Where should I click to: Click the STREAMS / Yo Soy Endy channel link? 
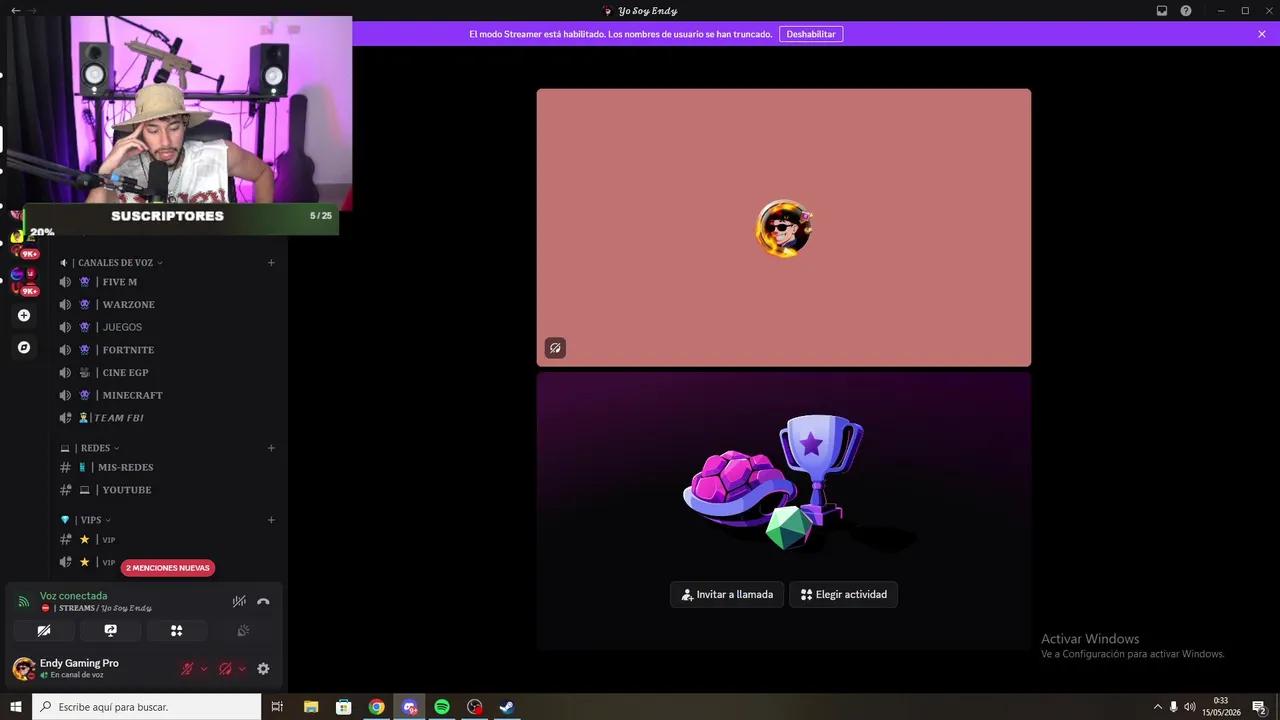click(x=98, y=608)
